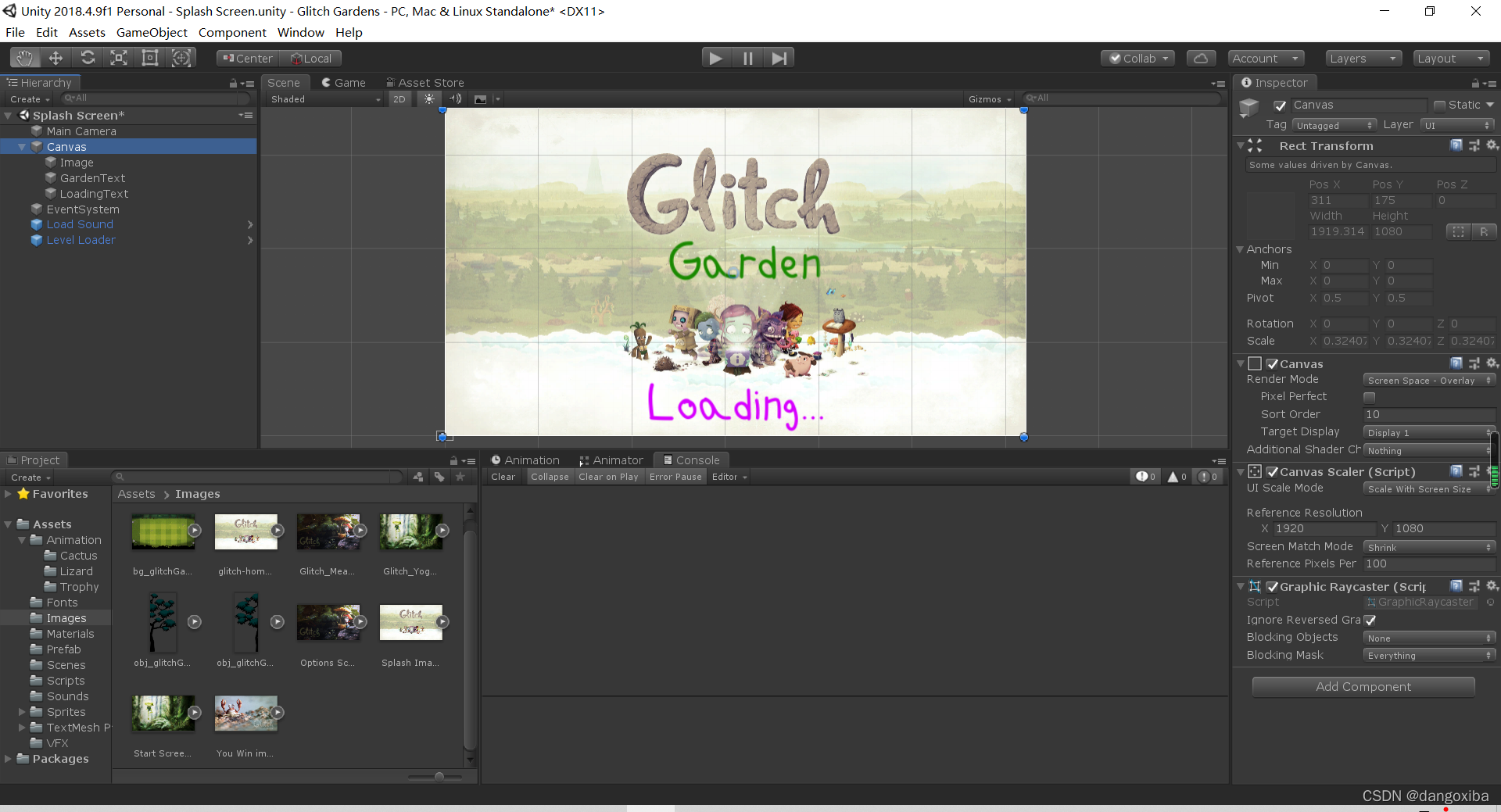Open Target Display dropdown
Viewport: 1501px width, 812px height.
click(1429, 433)
